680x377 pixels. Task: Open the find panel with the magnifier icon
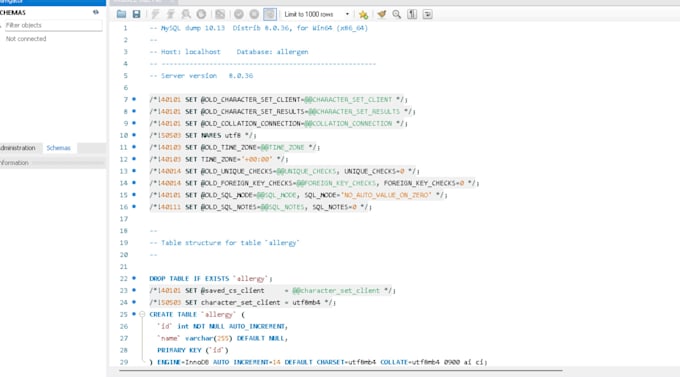click(x=396, y=14)
